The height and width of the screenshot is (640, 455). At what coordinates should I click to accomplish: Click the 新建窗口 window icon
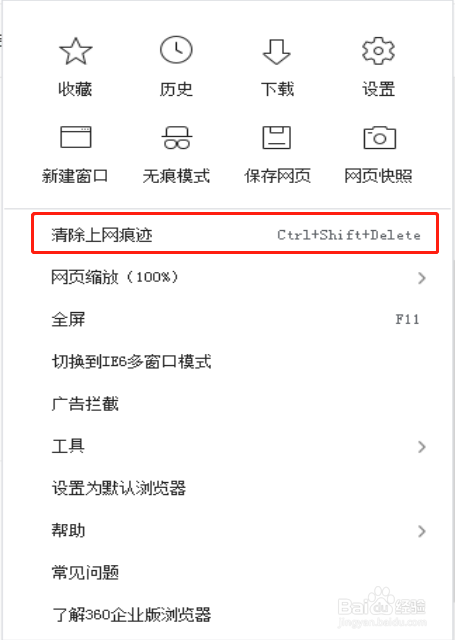[75, 137]
